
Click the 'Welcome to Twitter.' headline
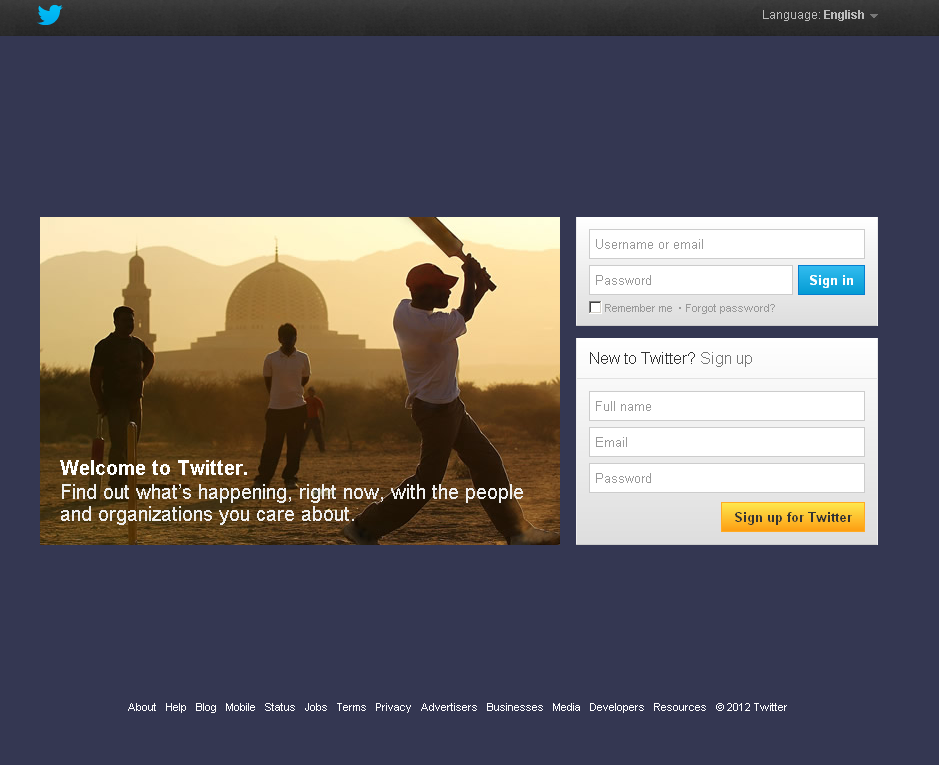154,468
